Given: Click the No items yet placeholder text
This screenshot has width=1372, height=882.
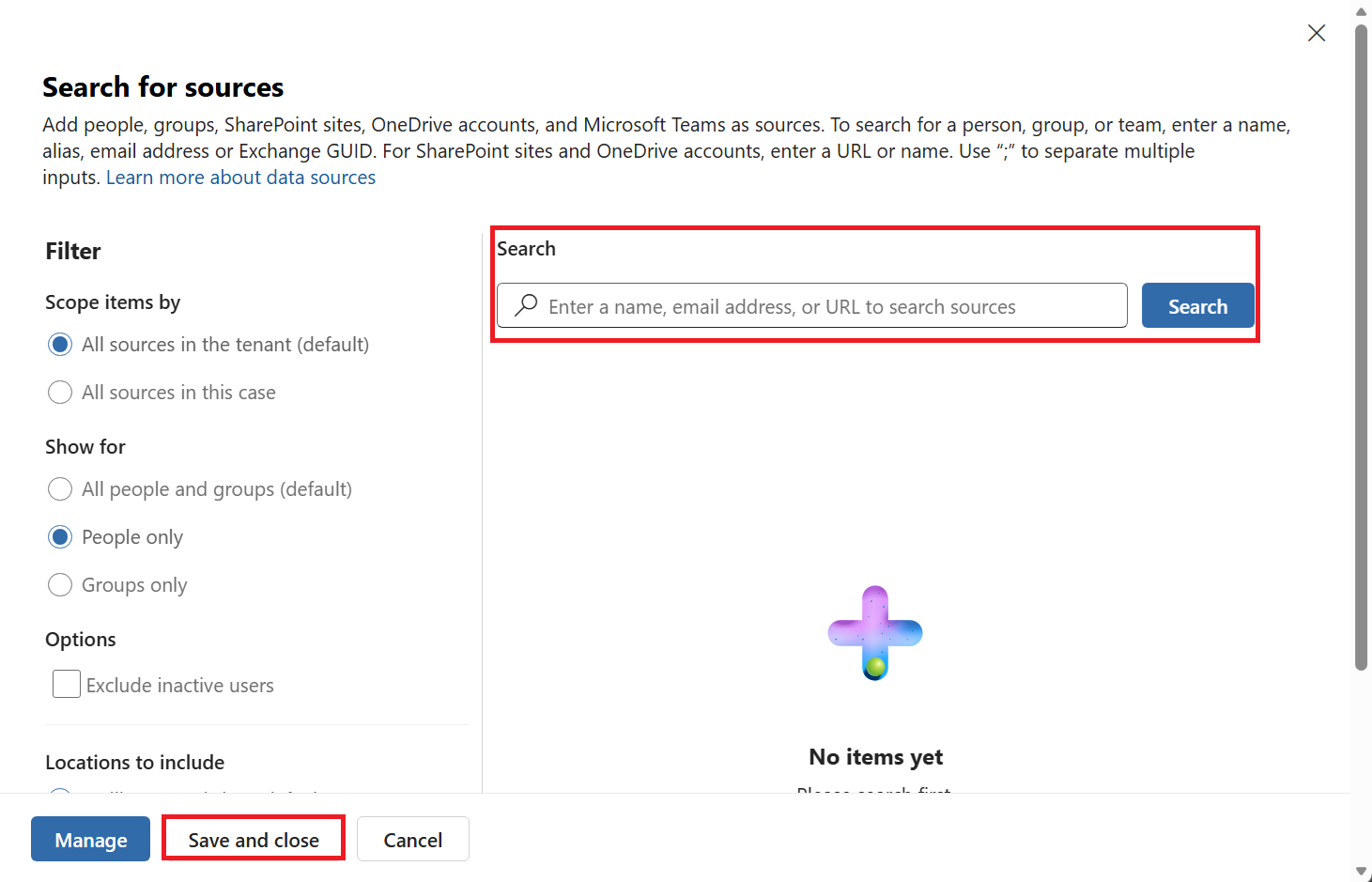Looking at the screenshot, I should tap(876, 757).
